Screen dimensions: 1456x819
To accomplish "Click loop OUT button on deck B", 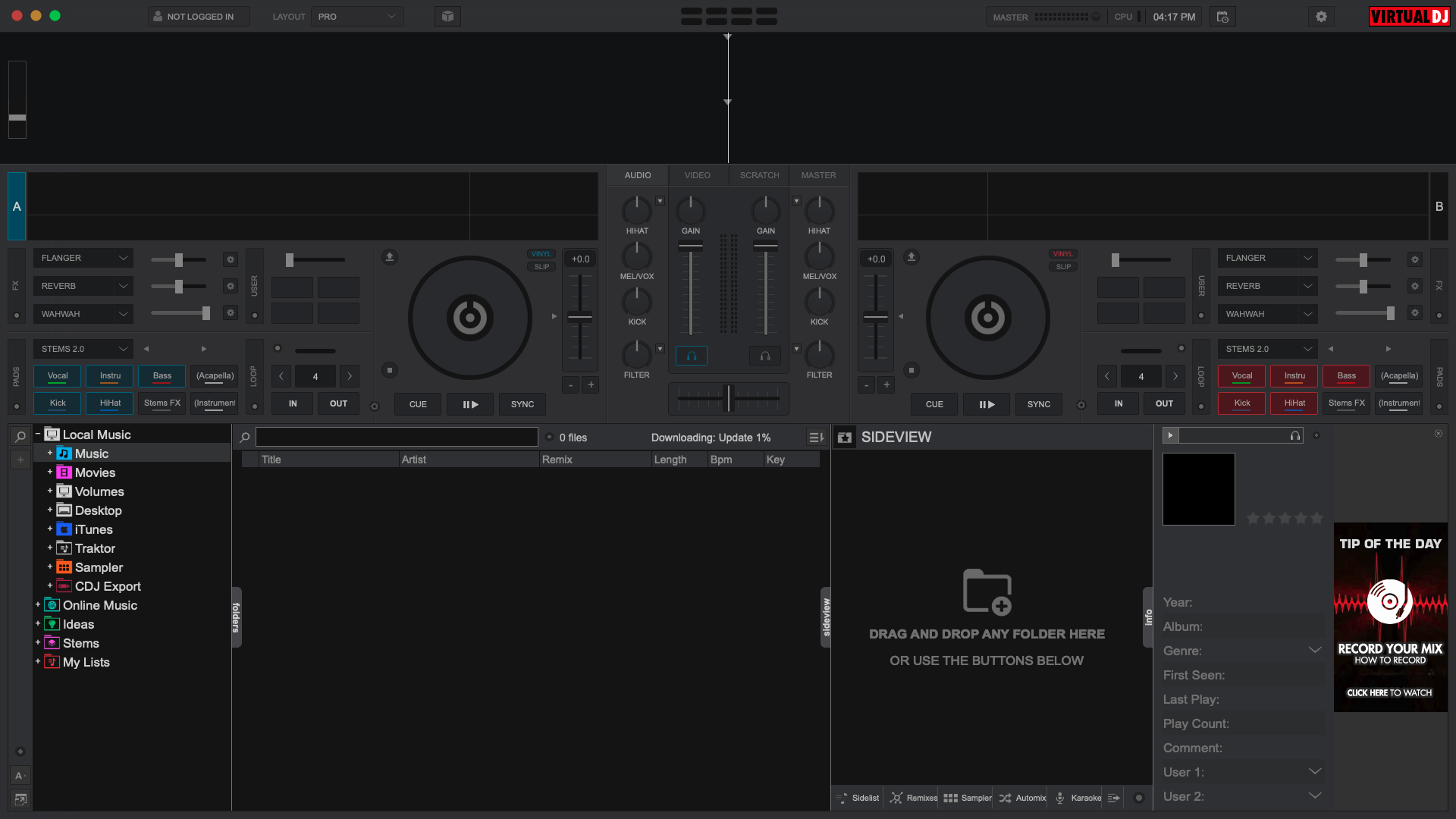I will pos(1164,404).
